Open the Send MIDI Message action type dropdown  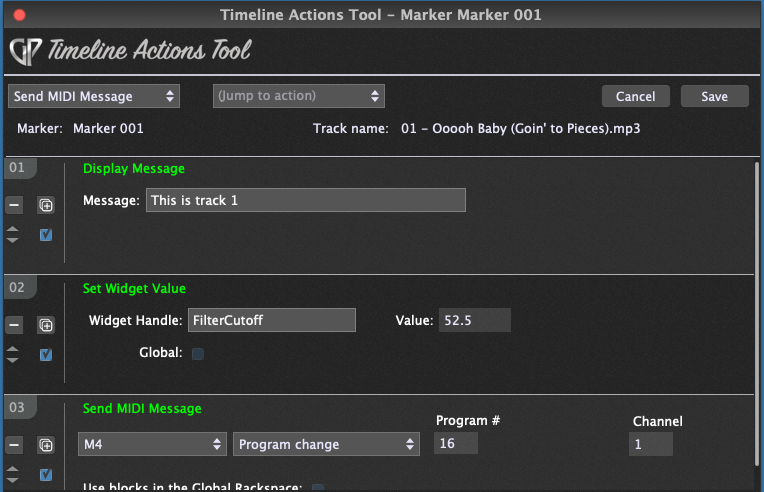(x=94, y=96)
